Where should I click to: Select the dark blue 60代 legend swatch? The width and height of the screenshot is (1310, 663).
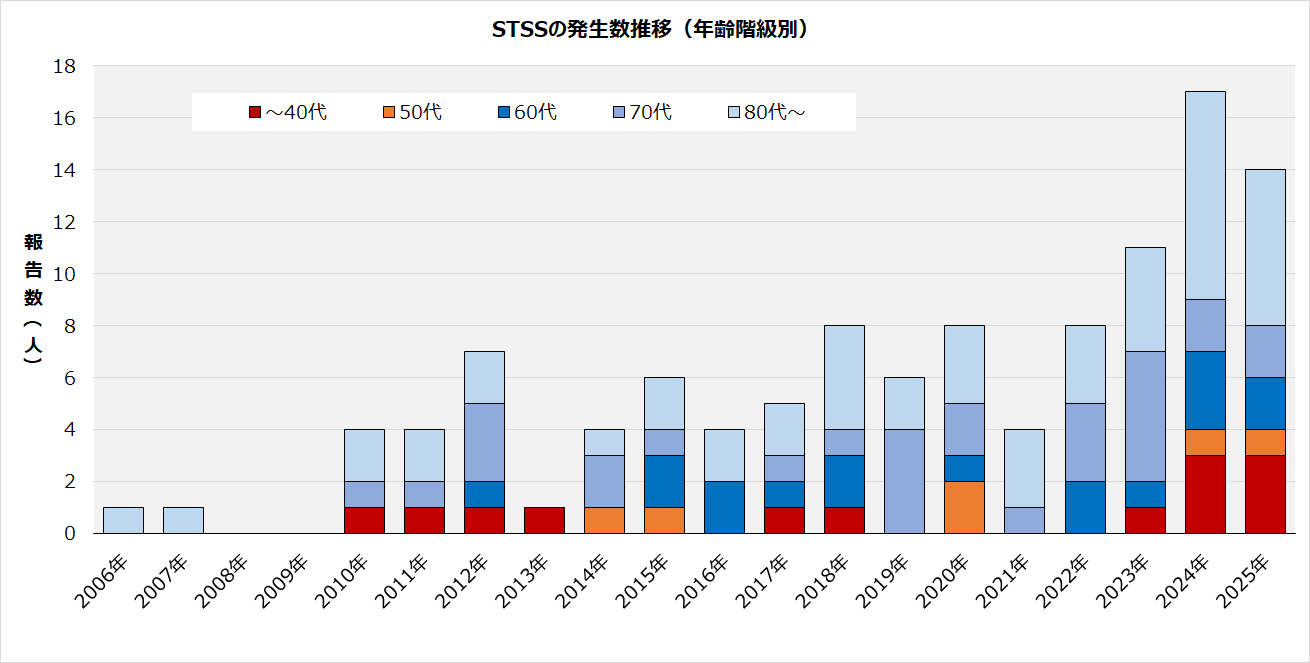[x=502, y=113]
